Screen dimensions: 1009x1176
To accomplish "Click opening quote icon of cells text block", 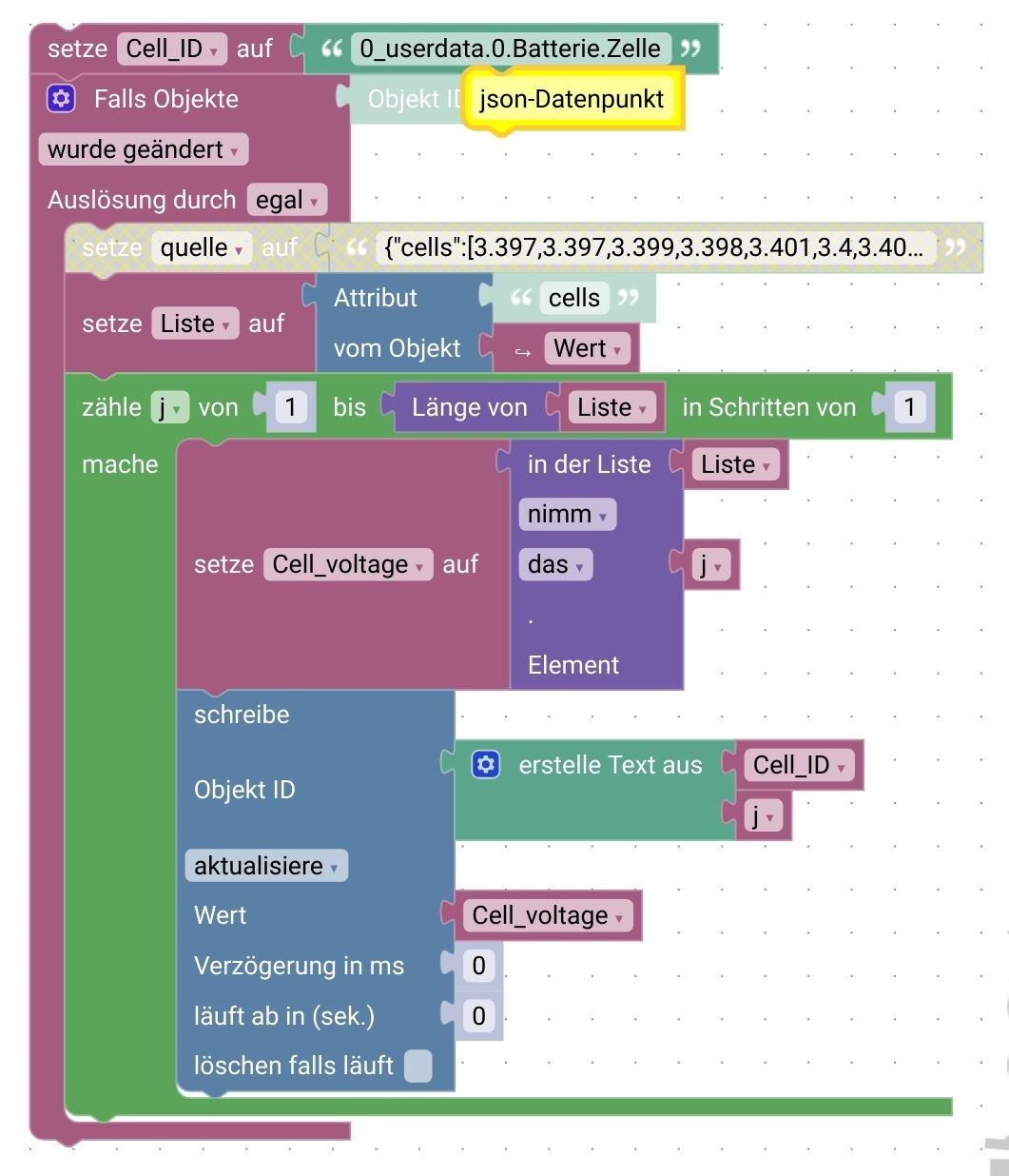I will coord(520,298).
